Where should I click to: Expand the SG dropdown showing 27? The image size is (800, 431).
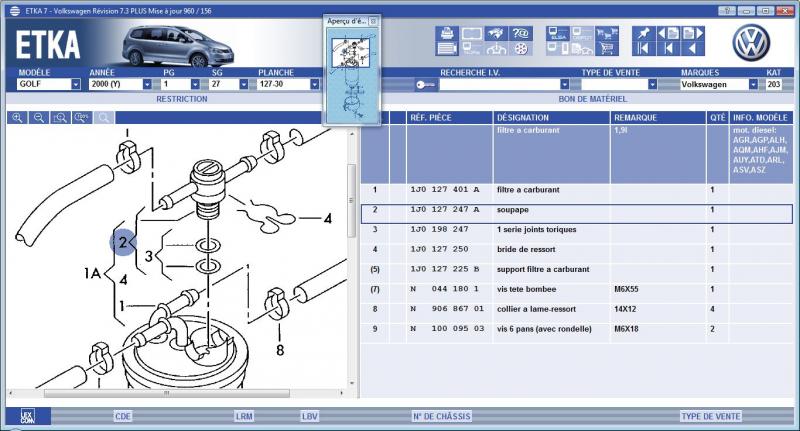(244, 84)
